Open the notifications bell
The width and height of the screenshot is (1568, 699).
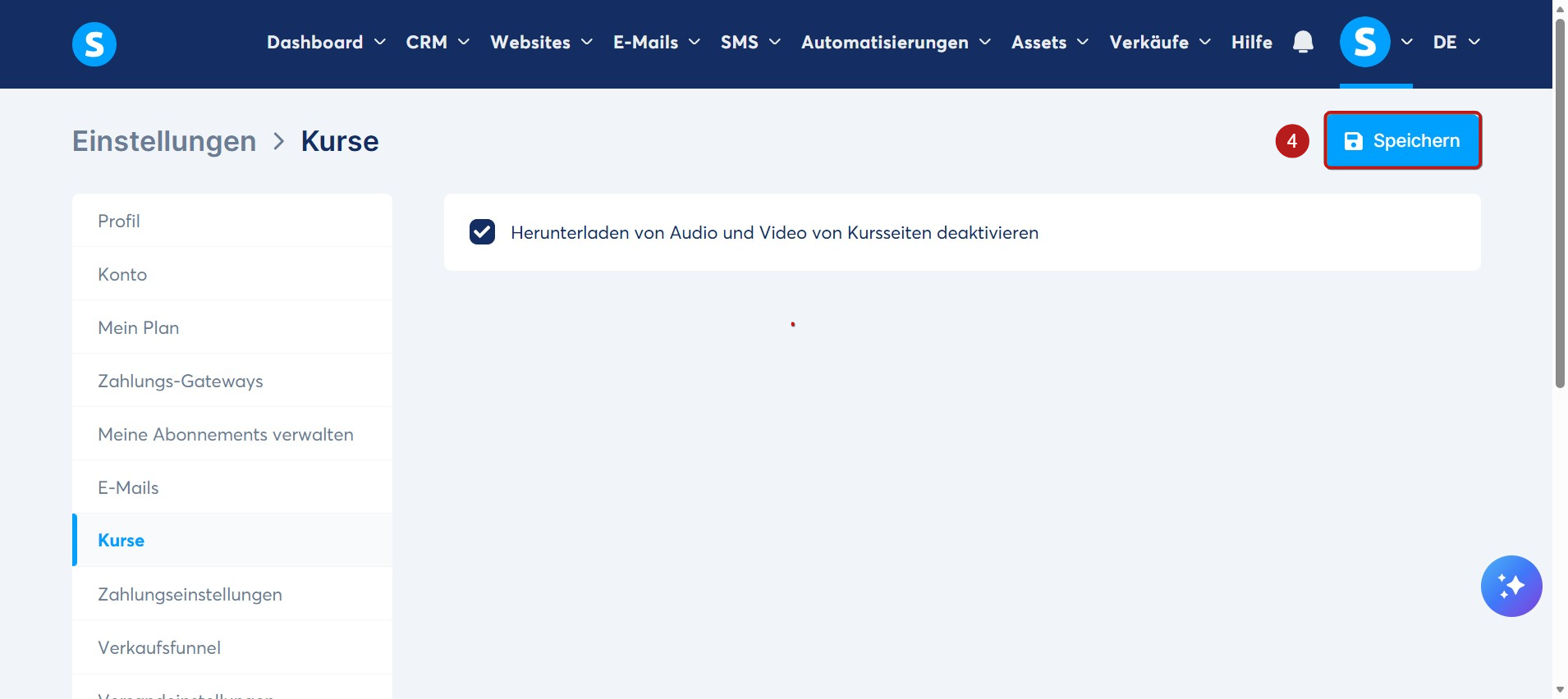click(1303, 42)
